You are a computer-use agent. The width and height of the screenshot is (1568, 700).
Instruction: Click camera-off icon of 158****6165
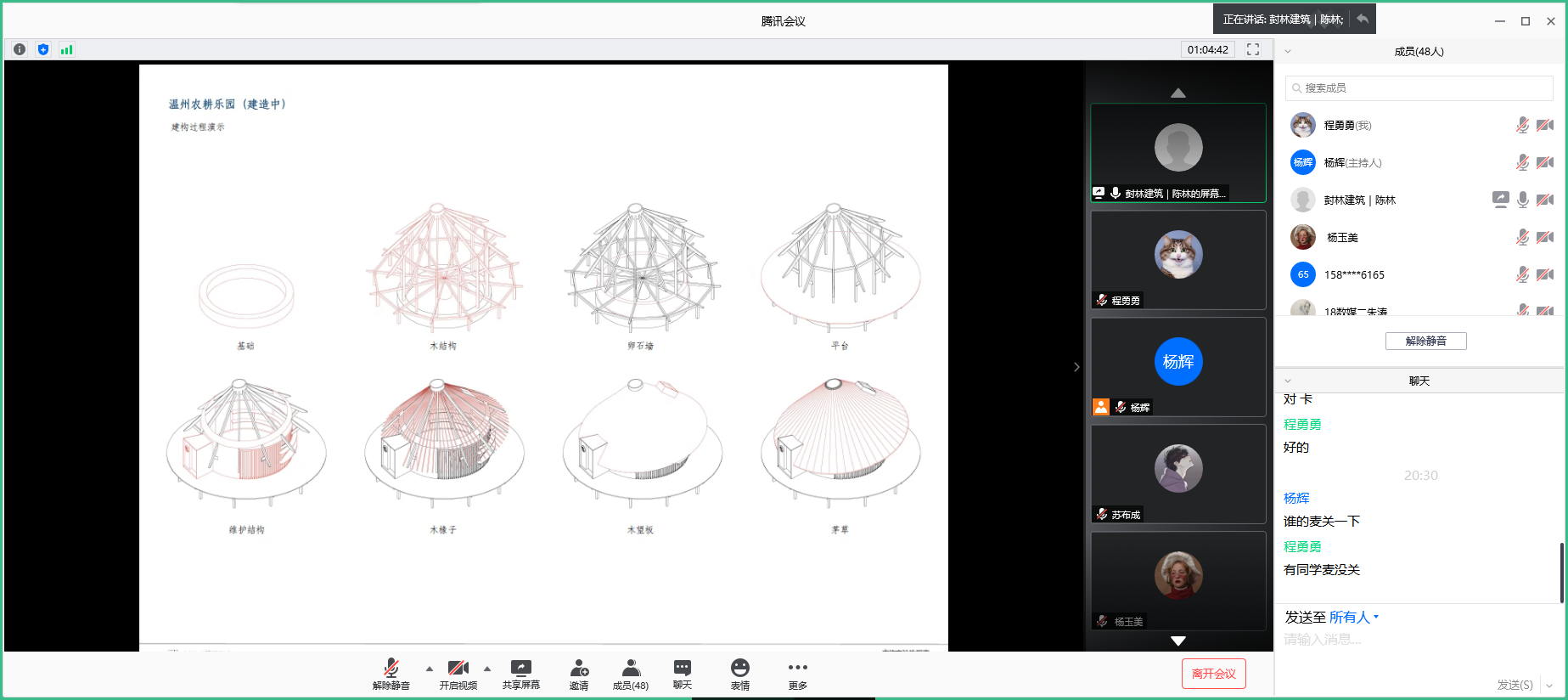(1545, 274)
